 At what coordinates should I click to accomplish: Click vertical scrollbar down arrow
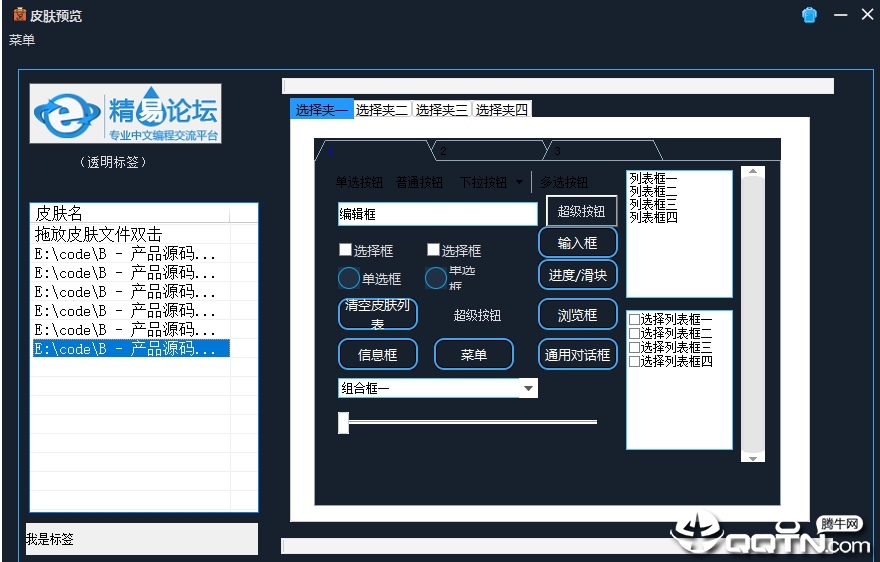click(x=753, y=458)
